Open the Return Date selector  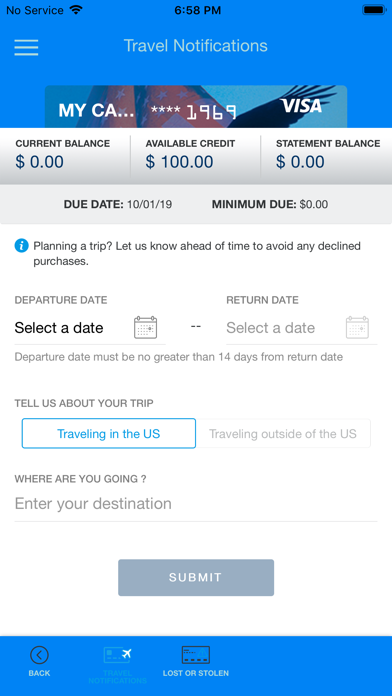pyautogui.click(x=302, y=328)
